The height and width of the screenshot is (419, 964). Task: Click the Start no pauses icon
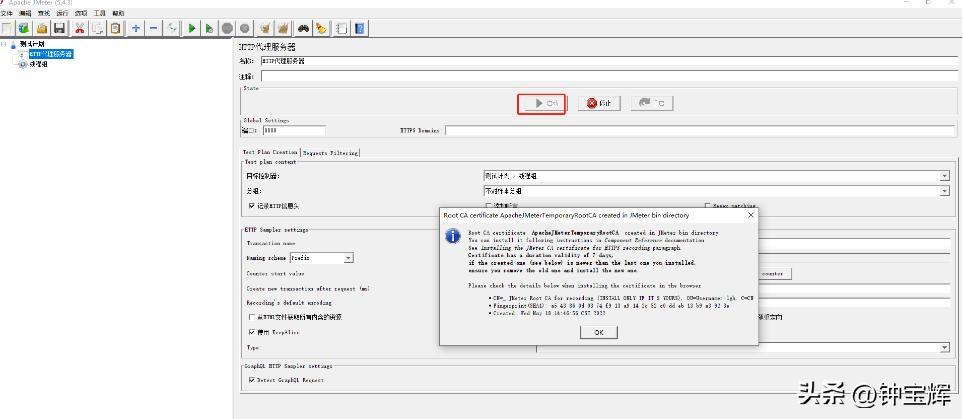pos(210,28)
